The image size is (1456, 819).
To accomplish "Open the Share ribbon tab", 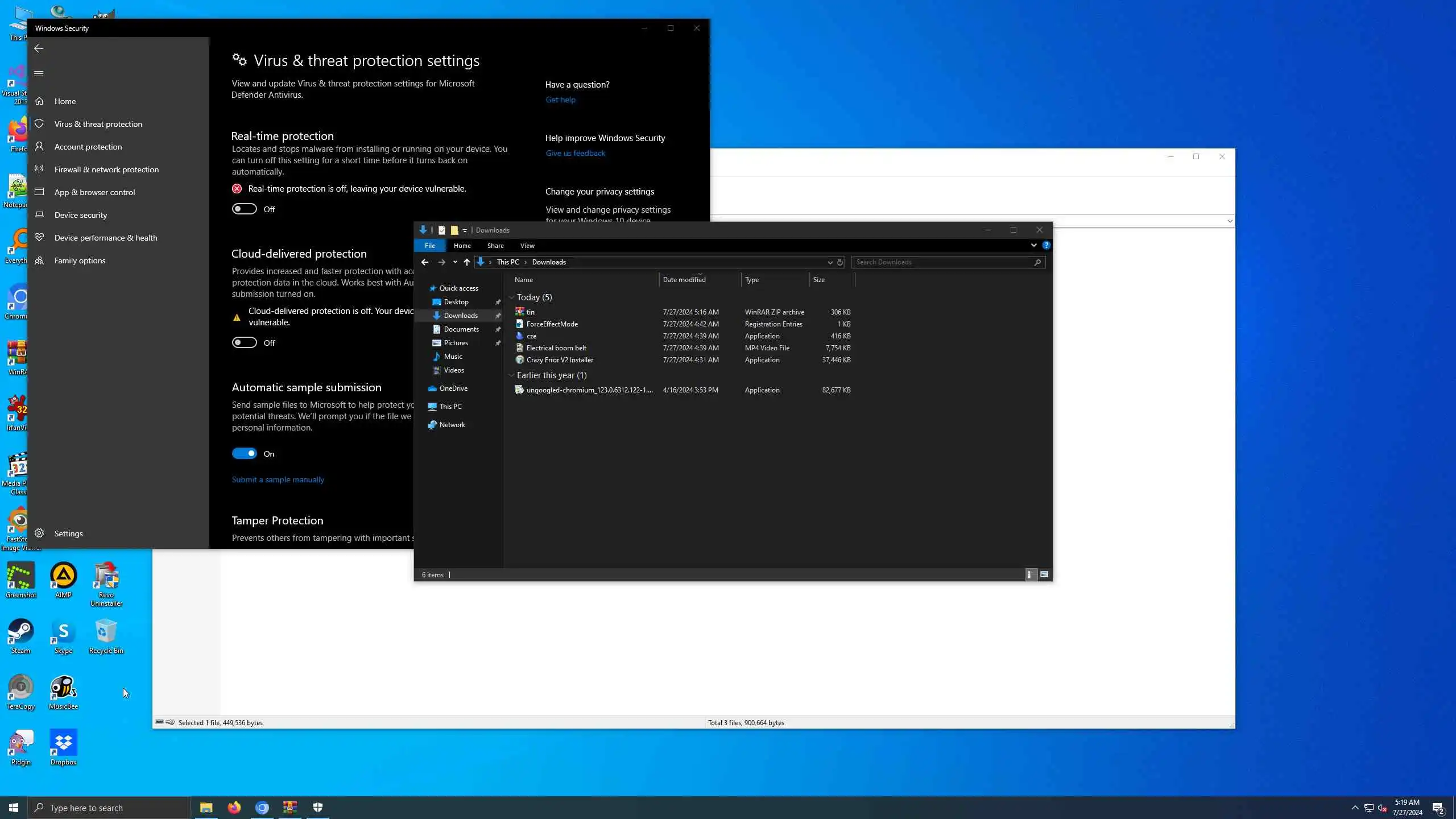I will [x=495, y=246].
